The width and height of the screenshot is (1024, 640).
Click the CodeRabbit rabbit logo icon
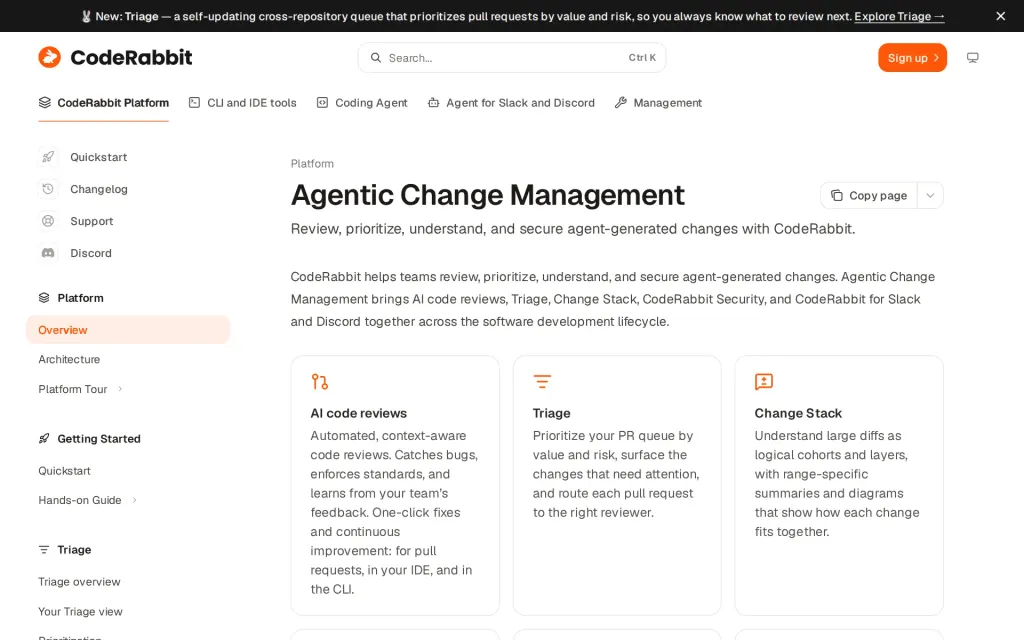coord(50,57)
